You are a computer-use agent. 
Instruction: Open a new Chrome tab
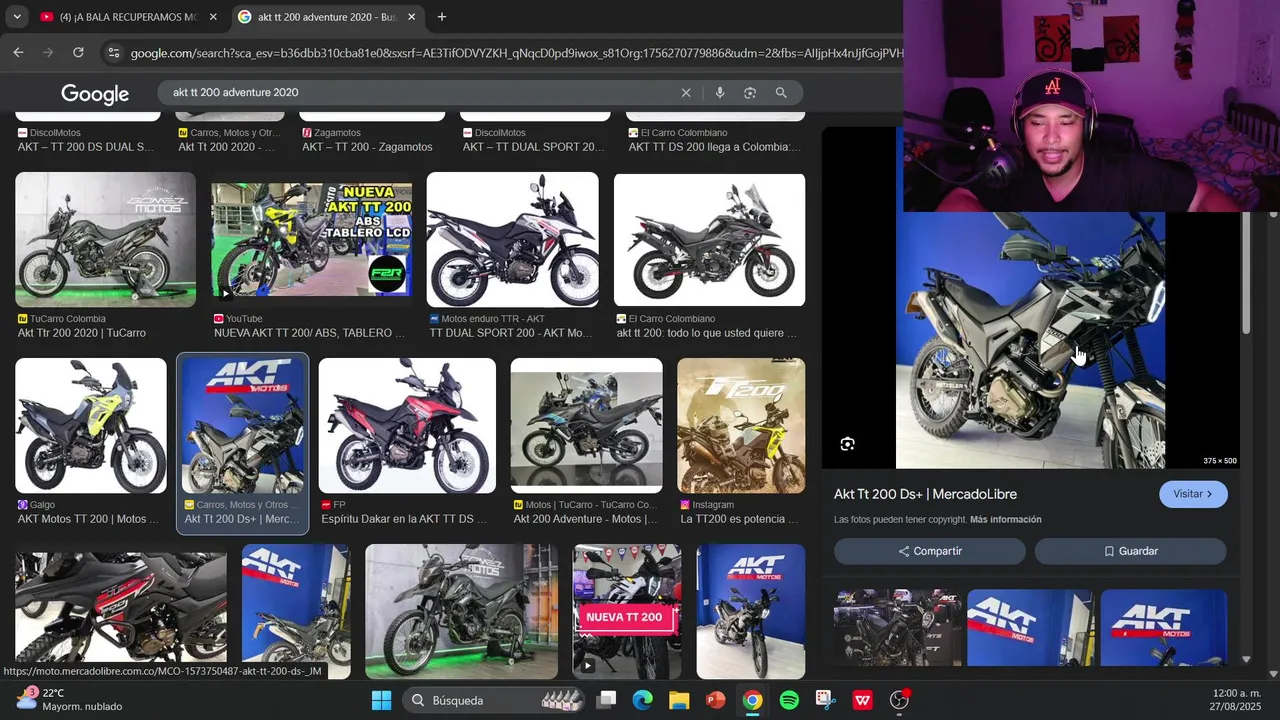click(x=442, y=17)
